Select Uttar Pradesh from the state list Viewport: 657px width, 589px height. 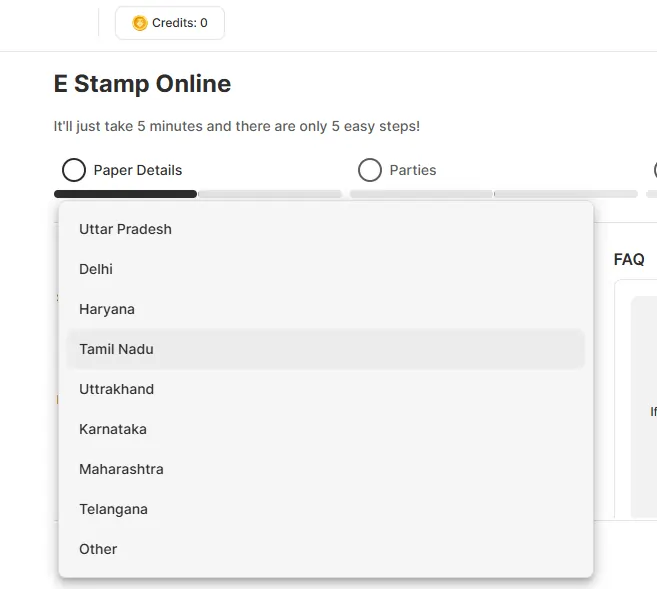tap(326, 229)
